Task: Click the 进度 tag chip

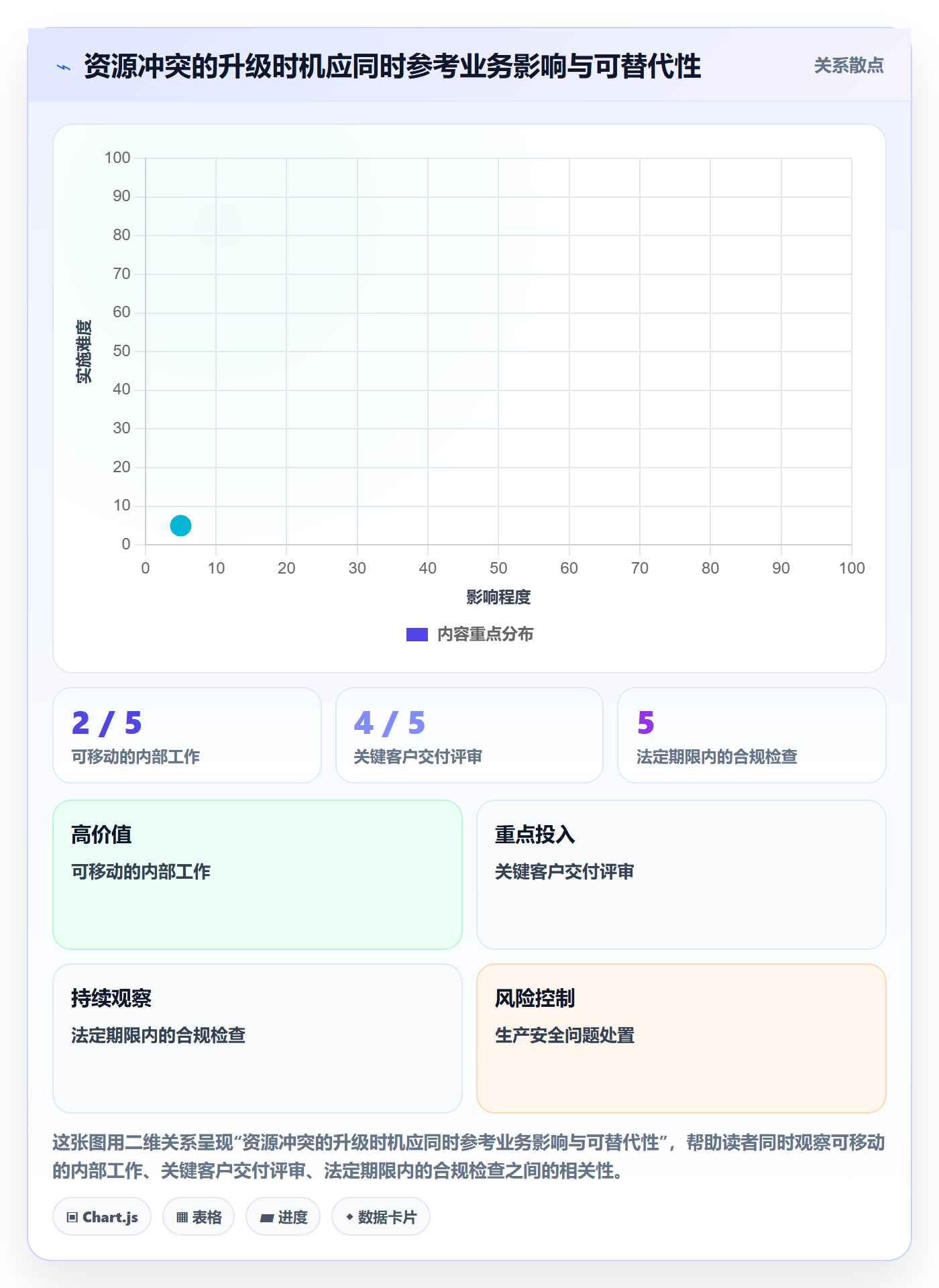Action: (283, 1217)
